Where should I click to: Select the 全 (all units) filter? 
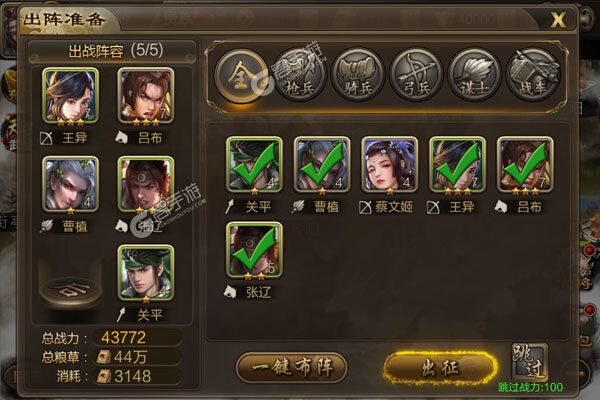tap(241, 75)
